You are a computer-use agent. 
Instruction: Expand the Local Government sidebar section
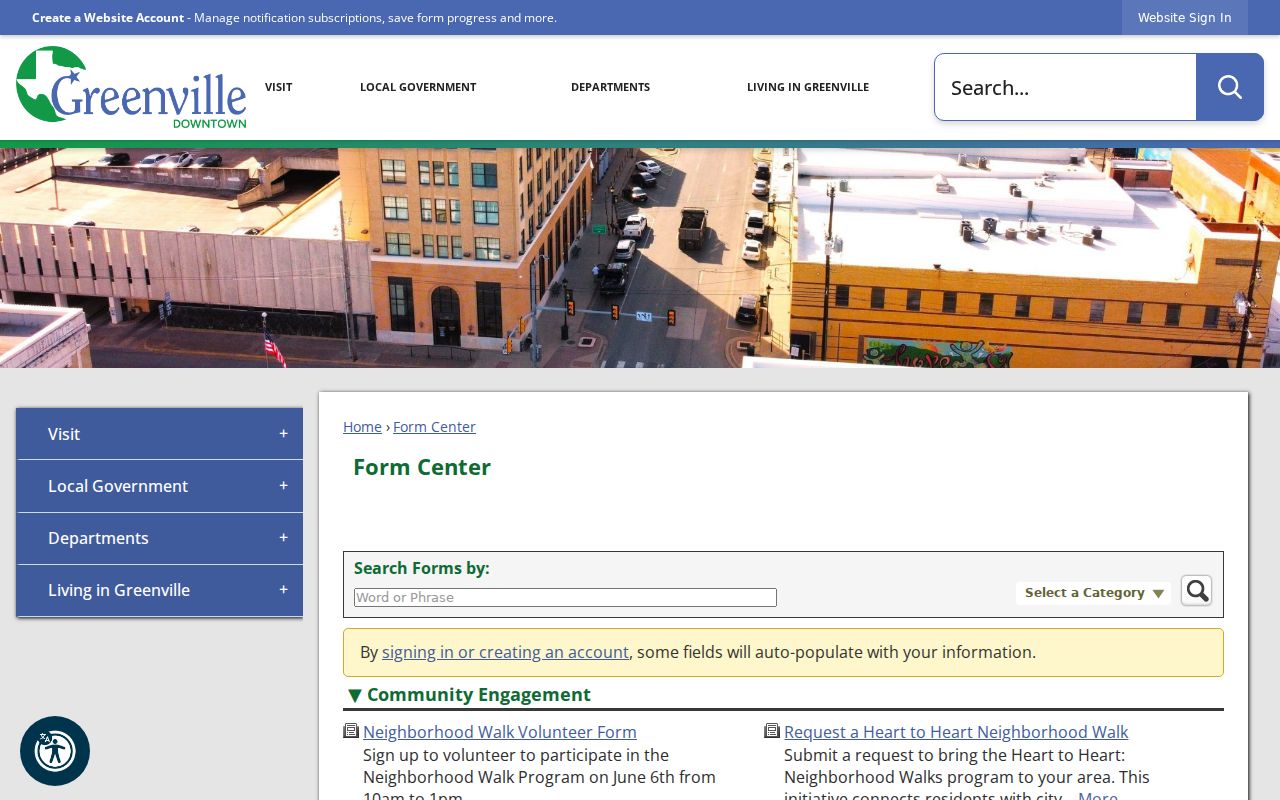pyautogui.click(x=283, y=486)
